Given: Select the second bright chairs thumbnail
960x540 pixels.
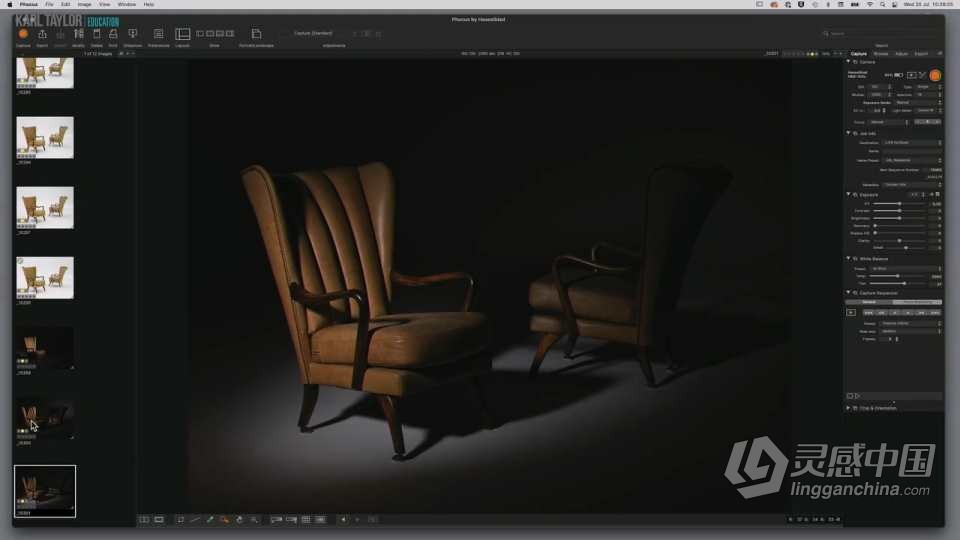Looking at the screenshot, I should [x=45, y=138].
